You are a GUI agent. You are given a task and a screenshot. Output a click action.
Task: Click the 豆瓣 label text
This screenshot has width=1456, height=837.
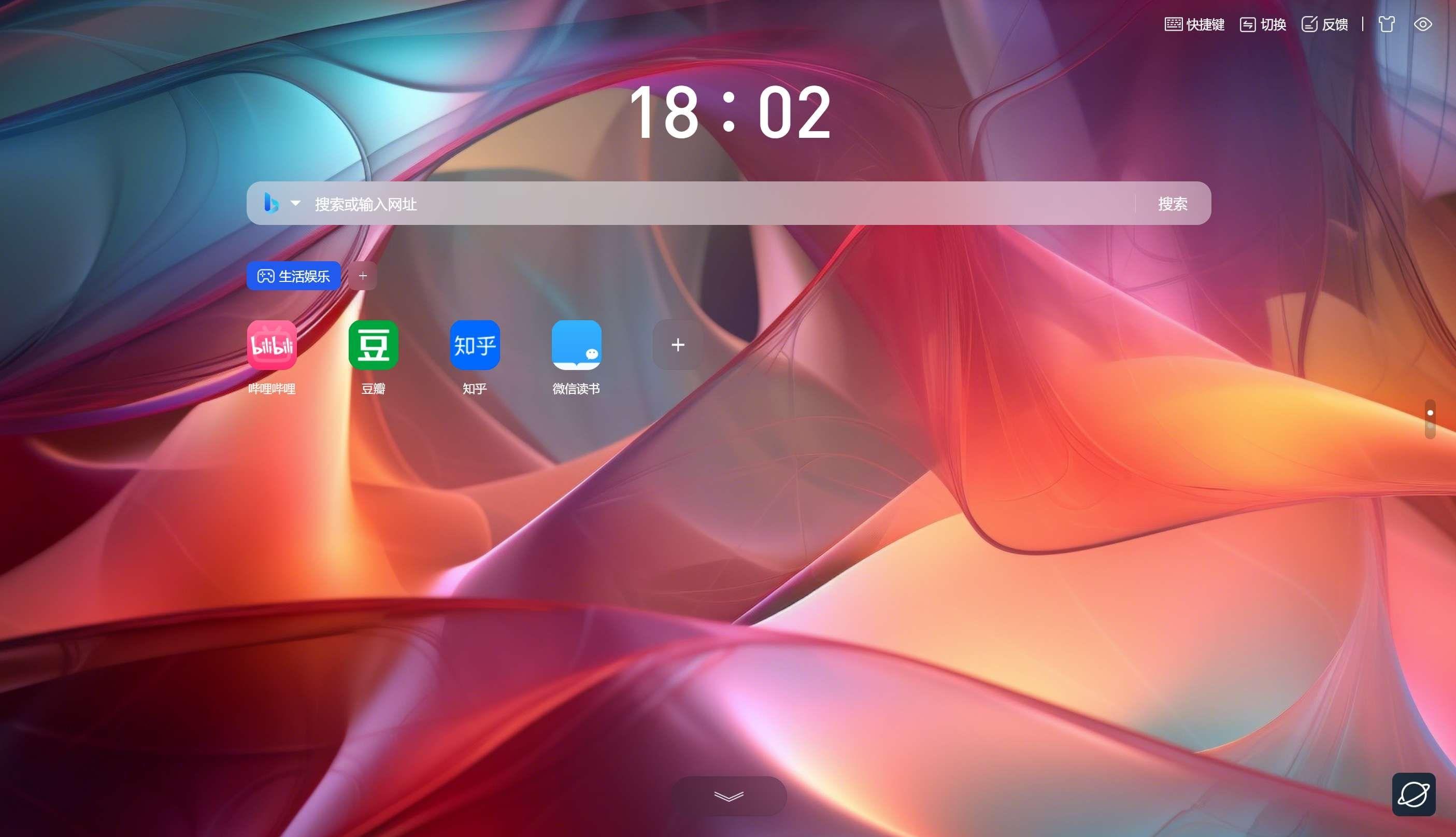pos(374,389)
